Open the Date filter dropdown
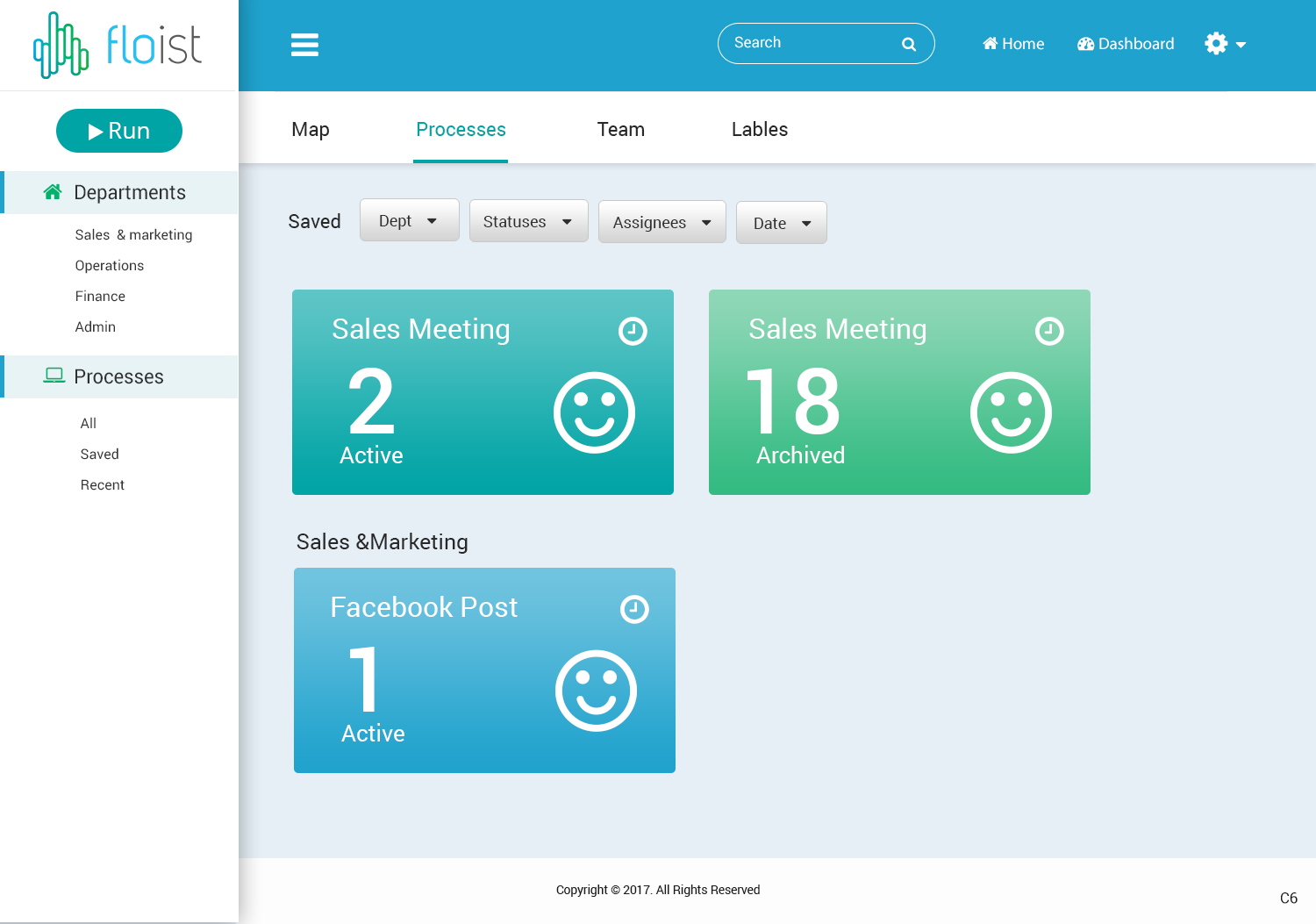This screenshot has height=924, width=1316. tap(781, 224)
